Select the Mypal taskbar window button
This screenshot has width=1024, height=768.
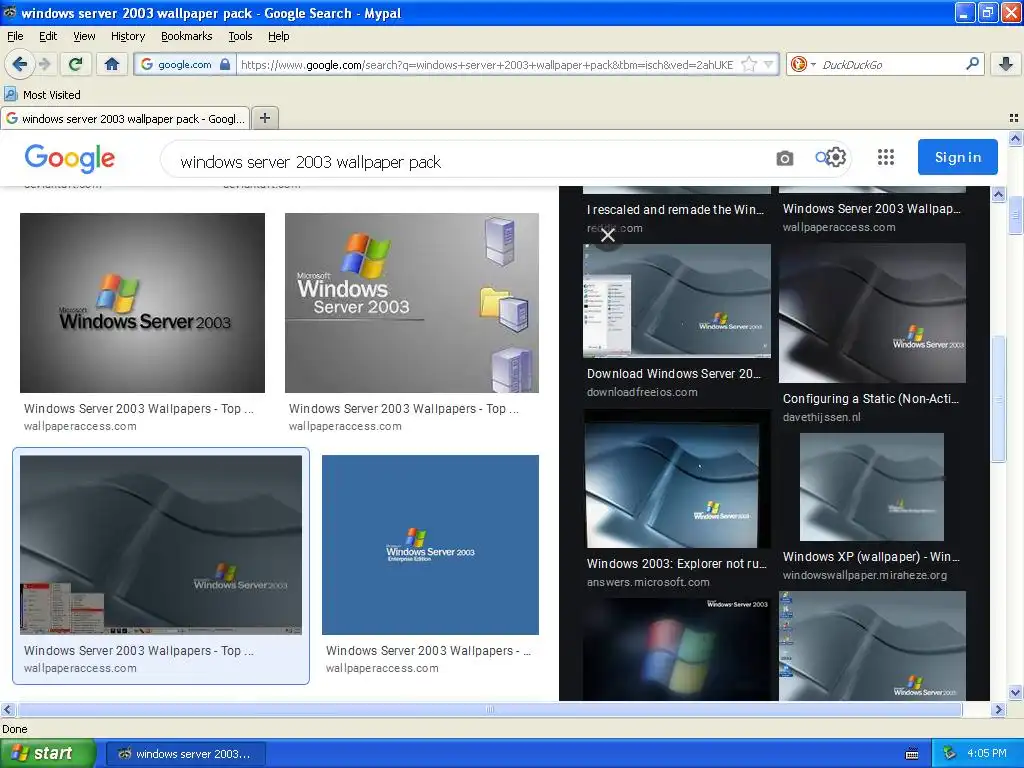coord(185,754)
